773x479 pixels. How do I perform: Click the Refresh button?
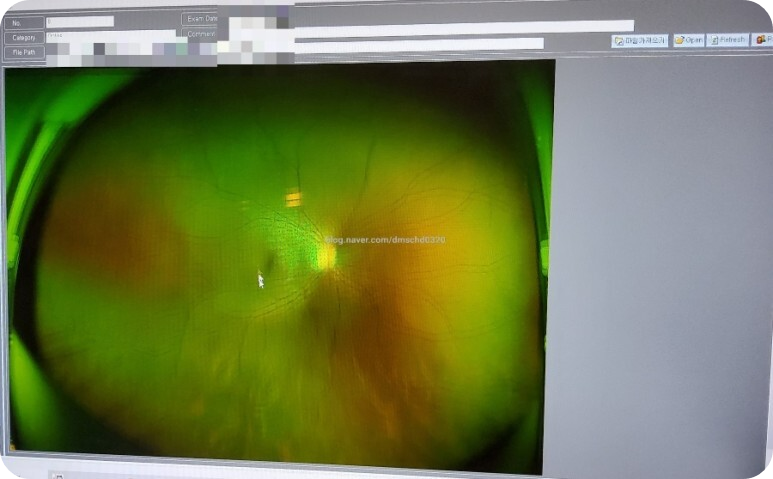click(x=728, y=40)
